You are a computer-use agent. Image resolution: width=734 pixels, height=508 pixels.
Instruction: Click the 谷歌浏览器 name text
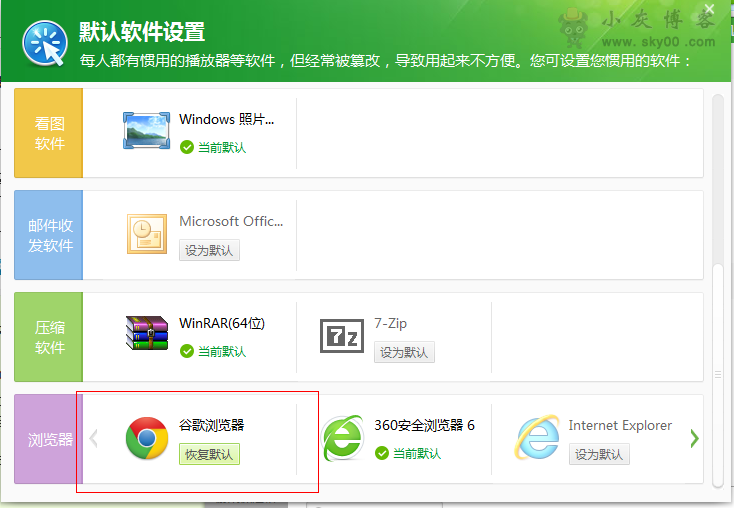pos(212,425)
